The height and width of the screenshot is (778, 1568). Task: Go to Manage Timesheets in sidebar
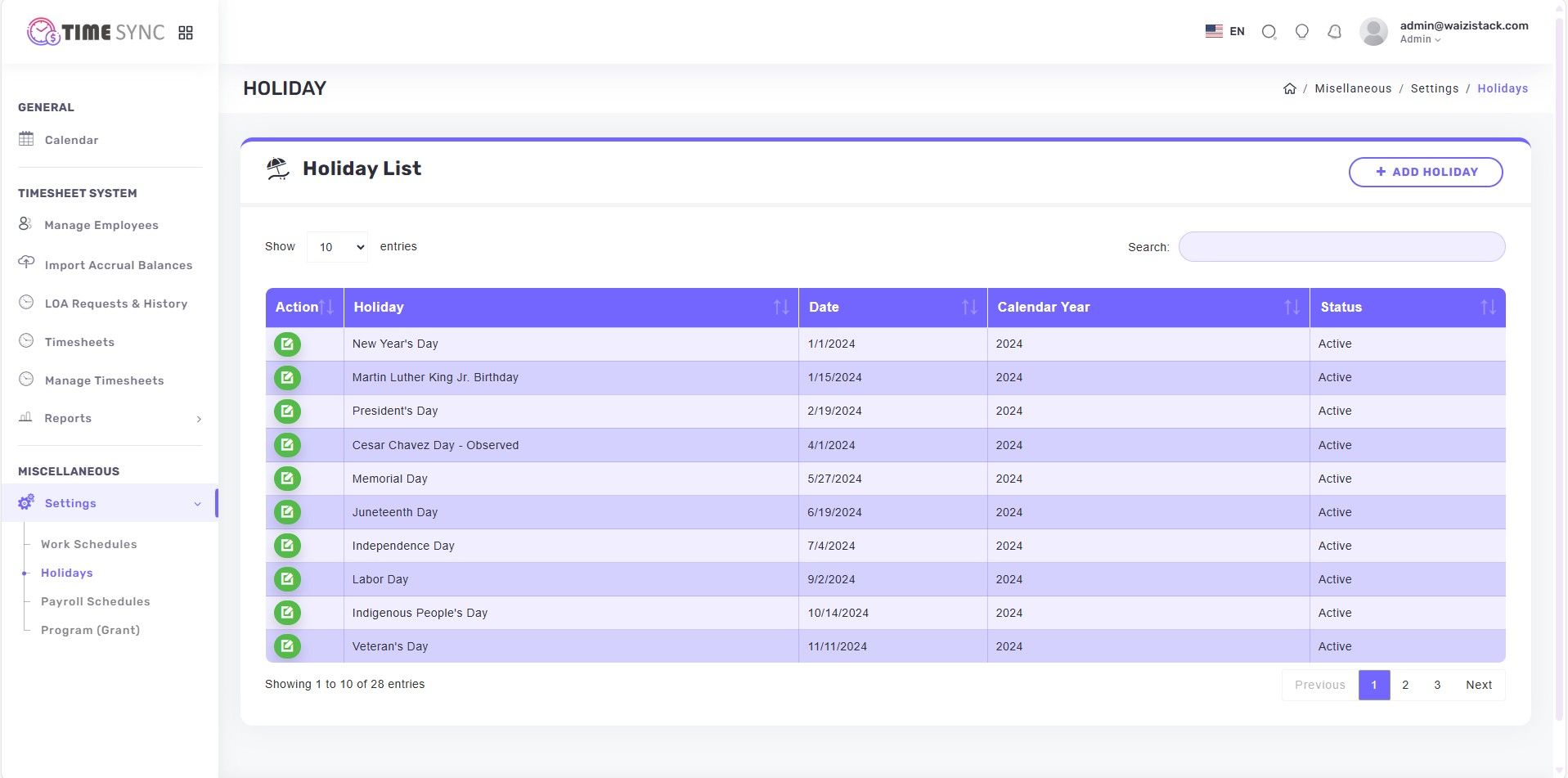coord(104,380)
